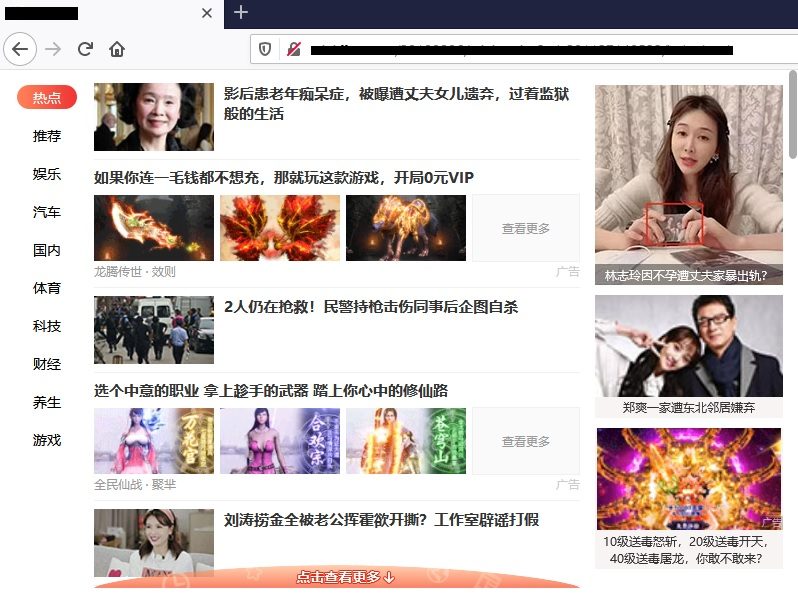Viewport: 798px width, 600px height.
Task: Click the browser forward arrow
Action: click(x=53, y=49)
